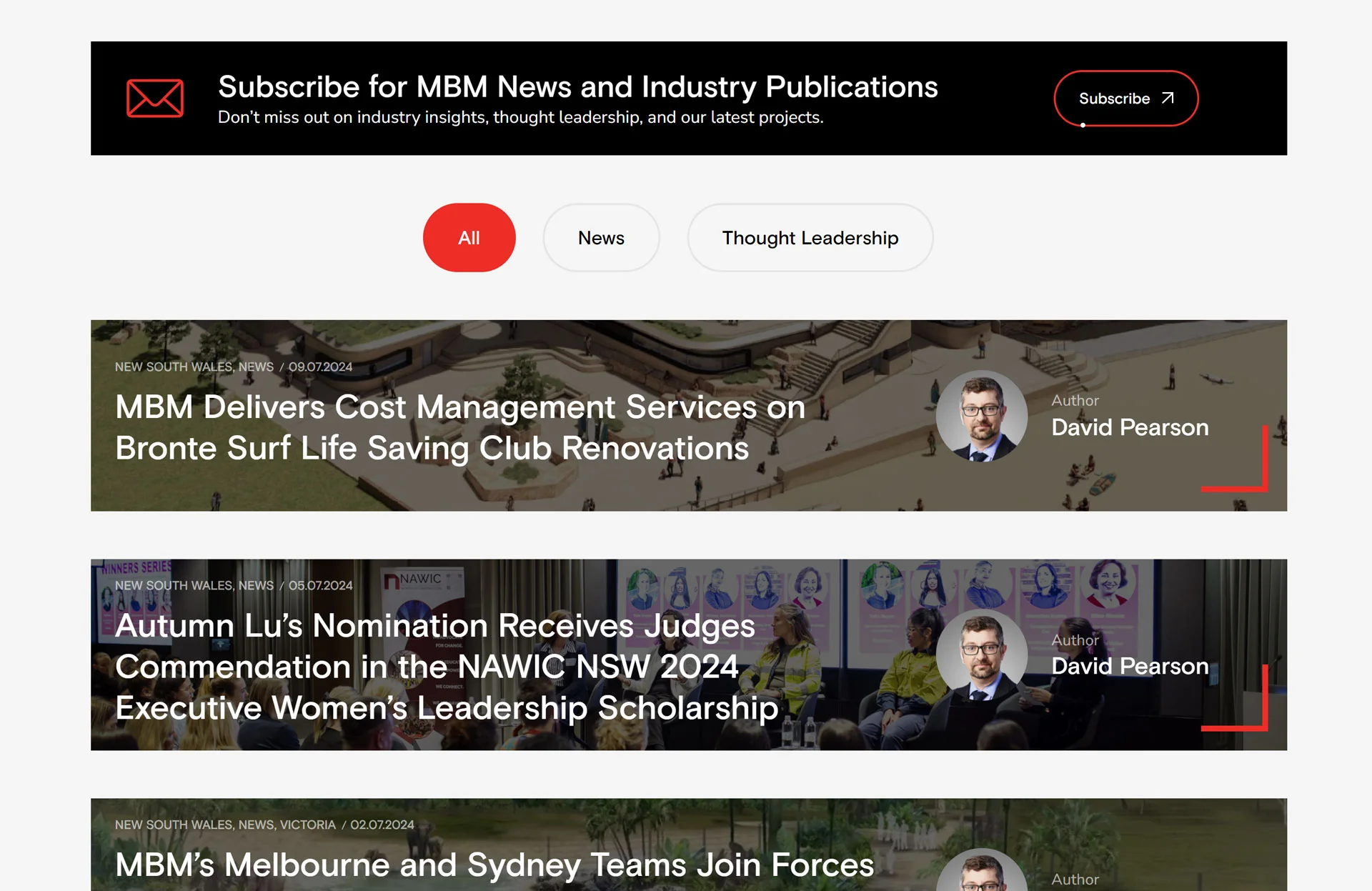The image size is (1372, 891).
Task: Select the All filter tab
Action: pos(469,237)
